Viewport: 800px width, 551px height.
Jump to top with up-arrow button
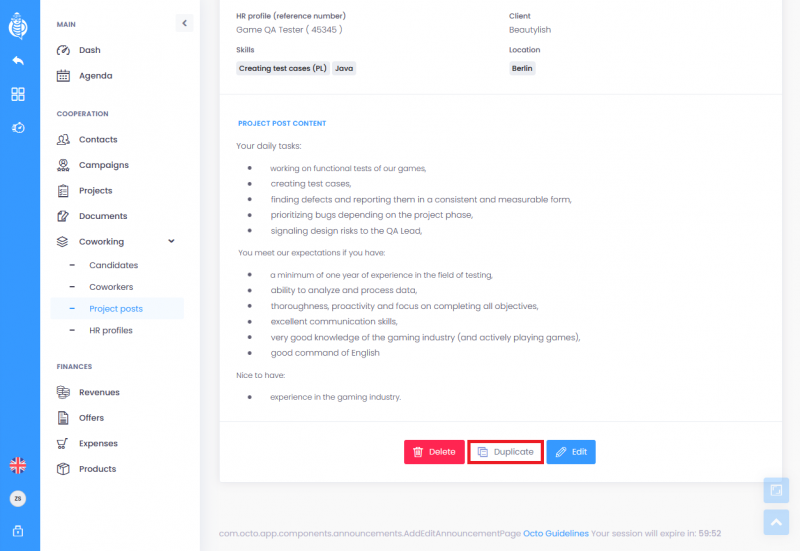click(x=776, y=522)
